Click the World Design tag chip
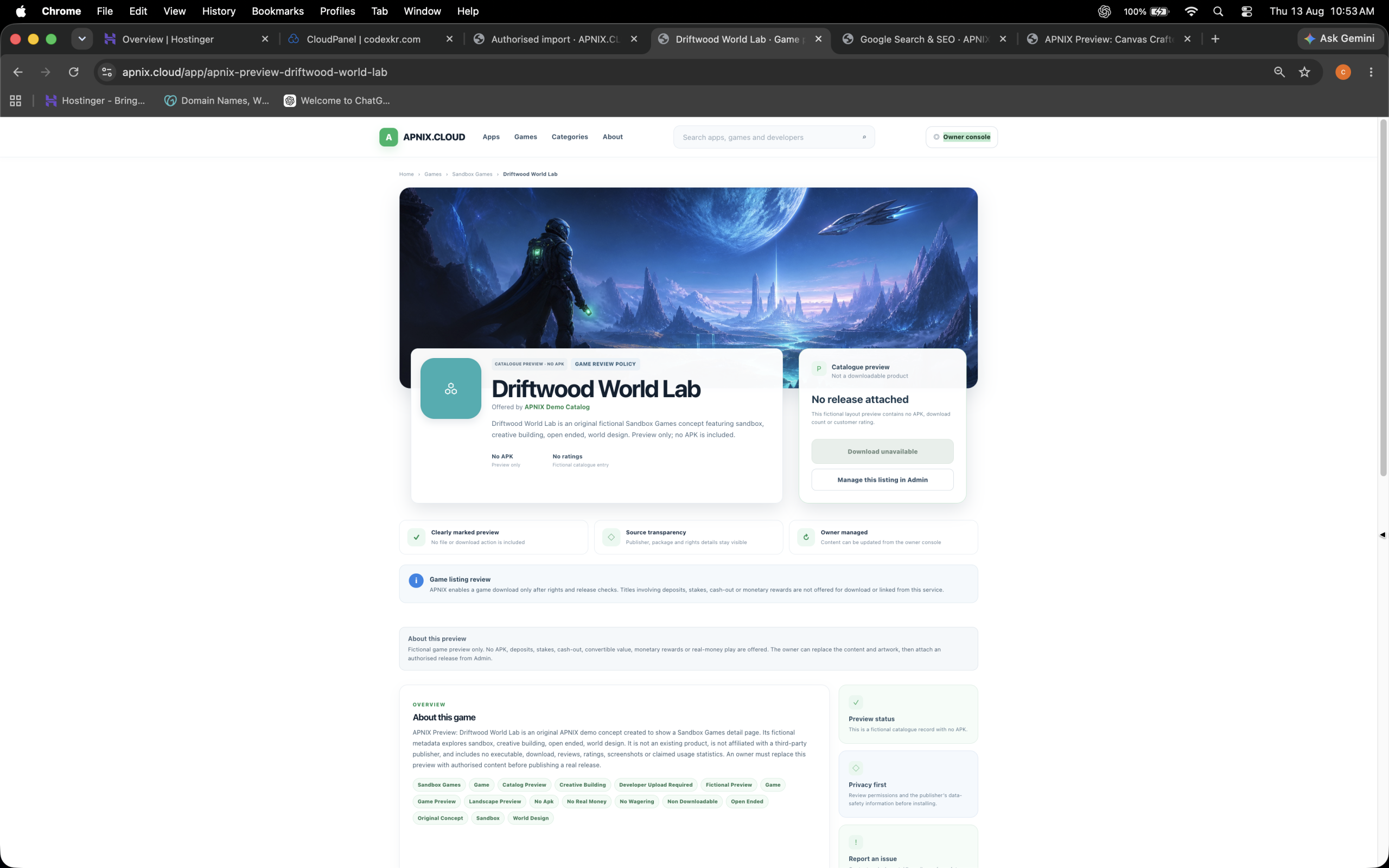Image resolution: width=1389 pixels, height=868 pixels. (x=530, y=818)
